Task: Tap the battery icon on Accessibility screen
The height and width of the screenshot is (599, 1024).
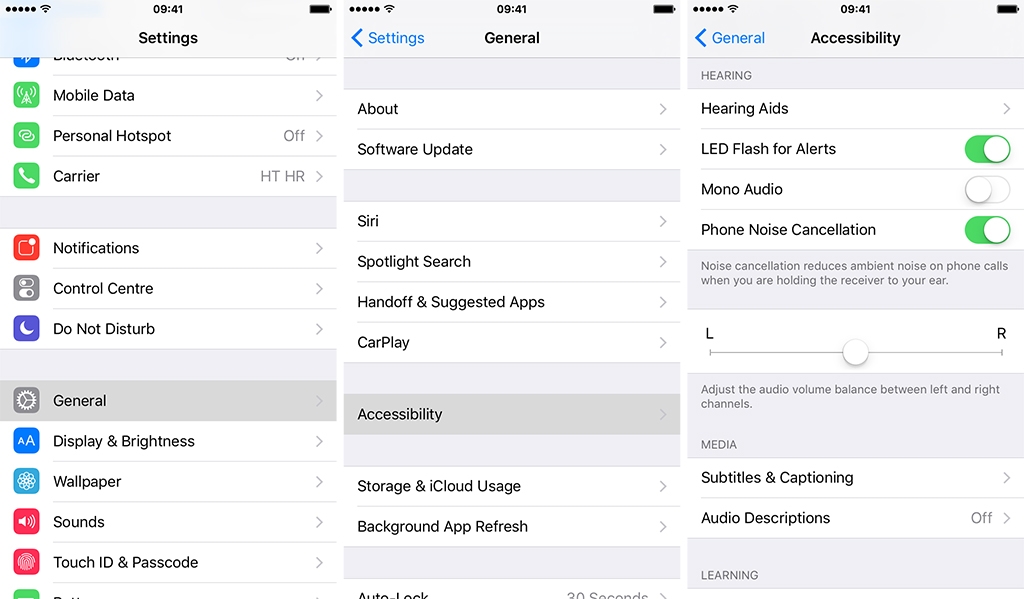Action: point(1008,9)
